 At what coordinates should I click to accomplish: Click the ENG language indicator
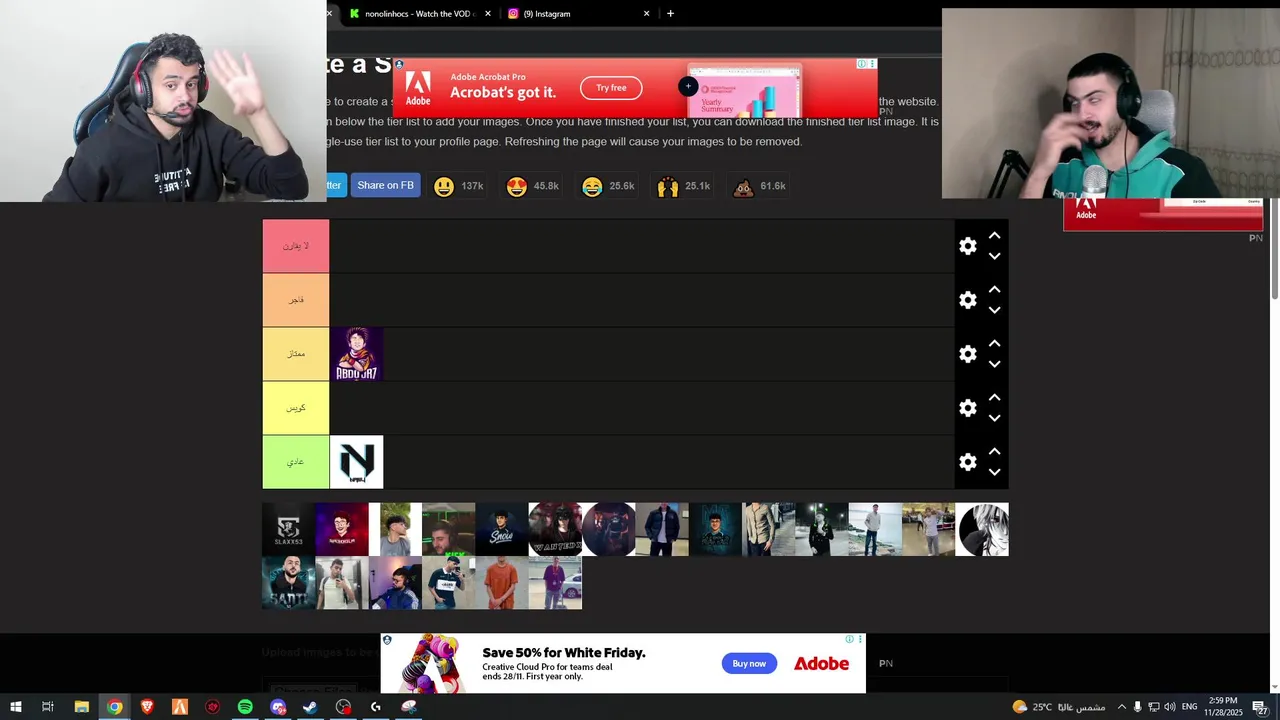[x=1189, y=707]
